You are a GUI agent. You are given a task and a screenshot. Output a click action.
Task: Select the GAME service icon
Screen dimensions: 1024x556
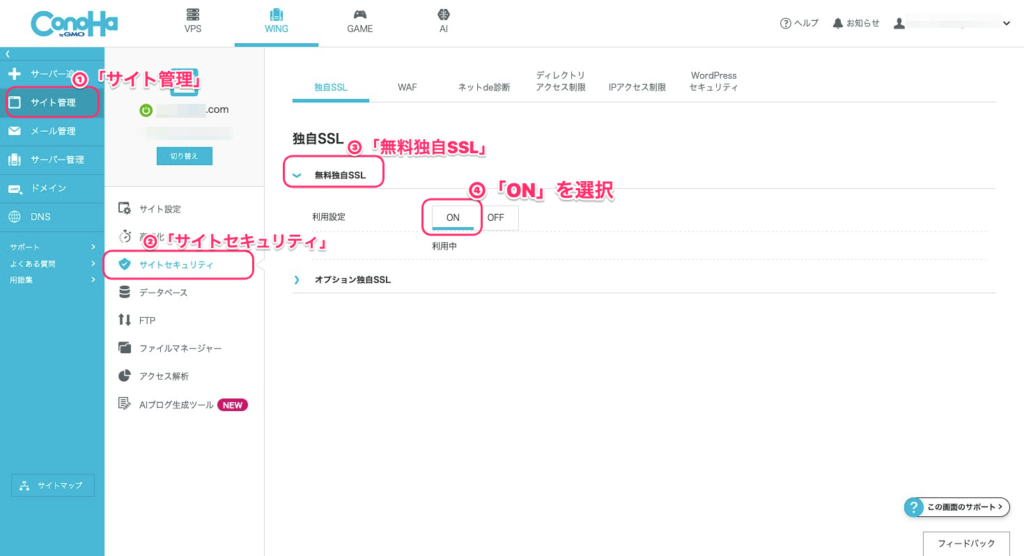[x=360, y=15]
